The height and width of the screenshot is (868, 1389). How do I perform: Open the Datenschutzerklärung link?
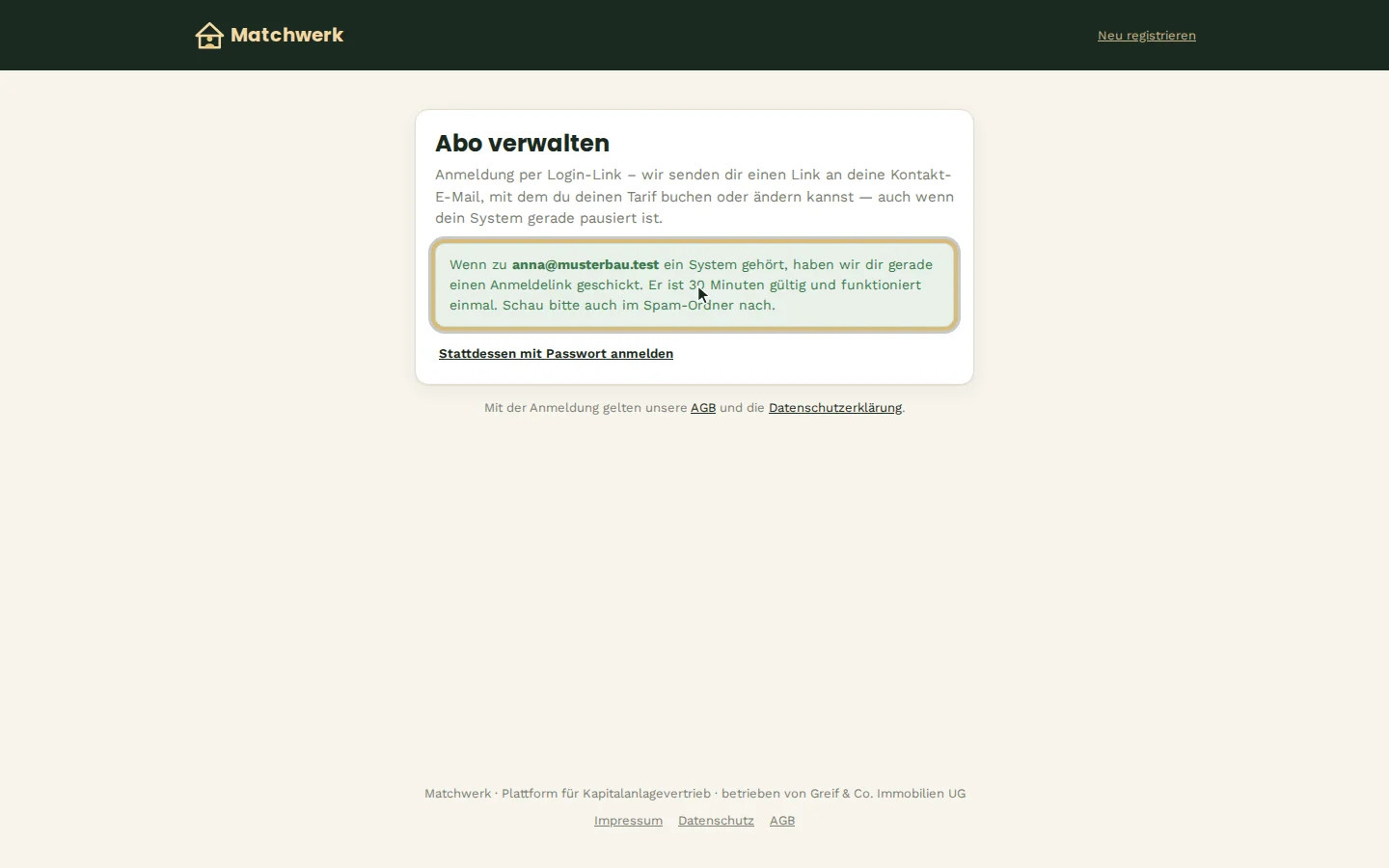tap(835, 408)
